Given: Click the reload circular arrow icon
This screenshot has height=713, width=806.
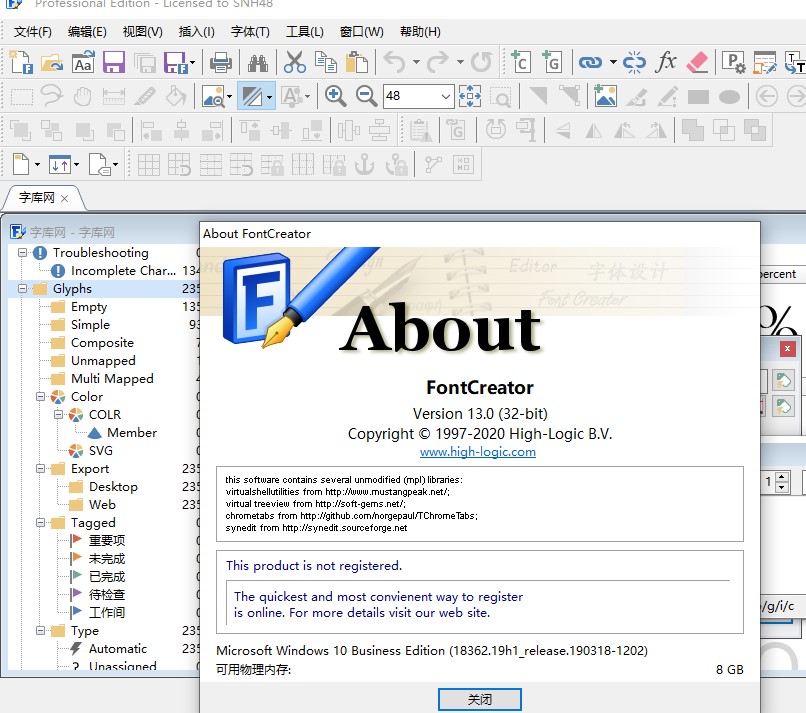Looking at the screenshot, I should point(481,62).
